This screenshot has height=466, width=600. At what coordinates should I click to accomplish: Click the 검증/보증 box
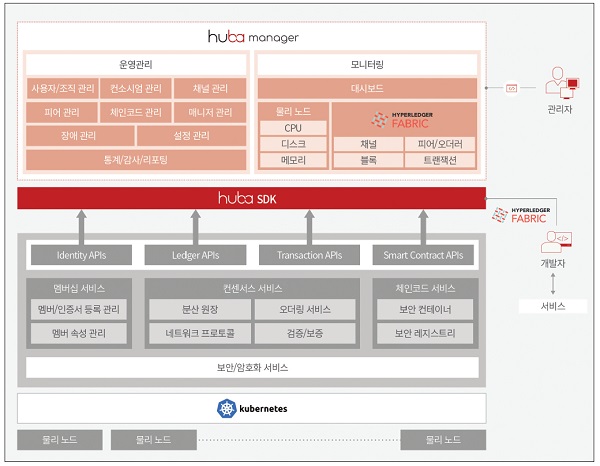tap(305, 333)
